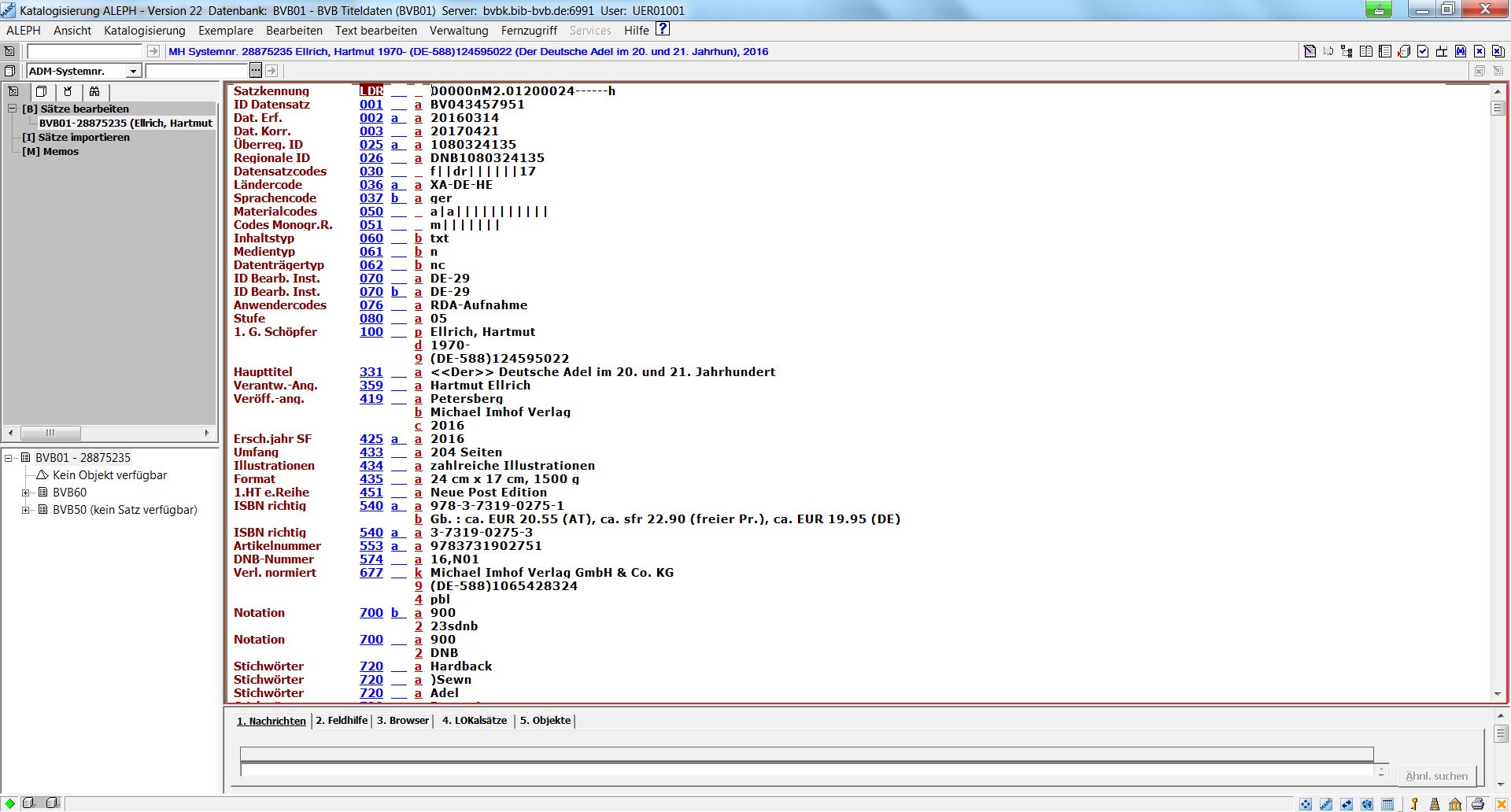Screen dimensions: 1511x812
Task: Open the ADM-Systemnr. dropdown
Action: coord(133,71)
